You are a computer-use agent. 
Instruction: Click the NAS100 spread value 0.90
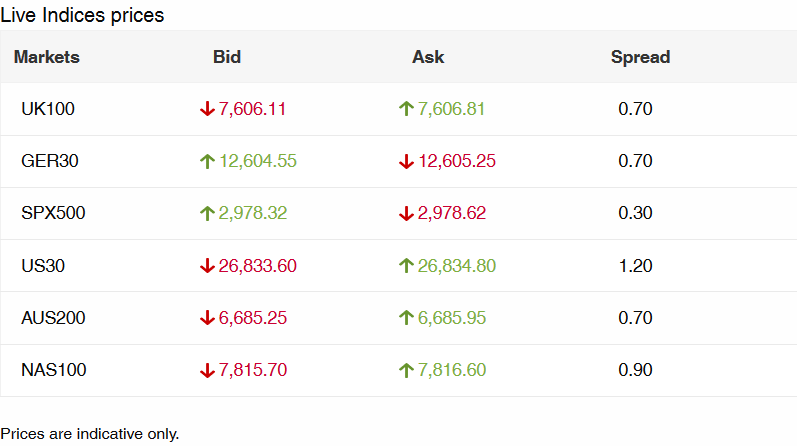[635, 370]
